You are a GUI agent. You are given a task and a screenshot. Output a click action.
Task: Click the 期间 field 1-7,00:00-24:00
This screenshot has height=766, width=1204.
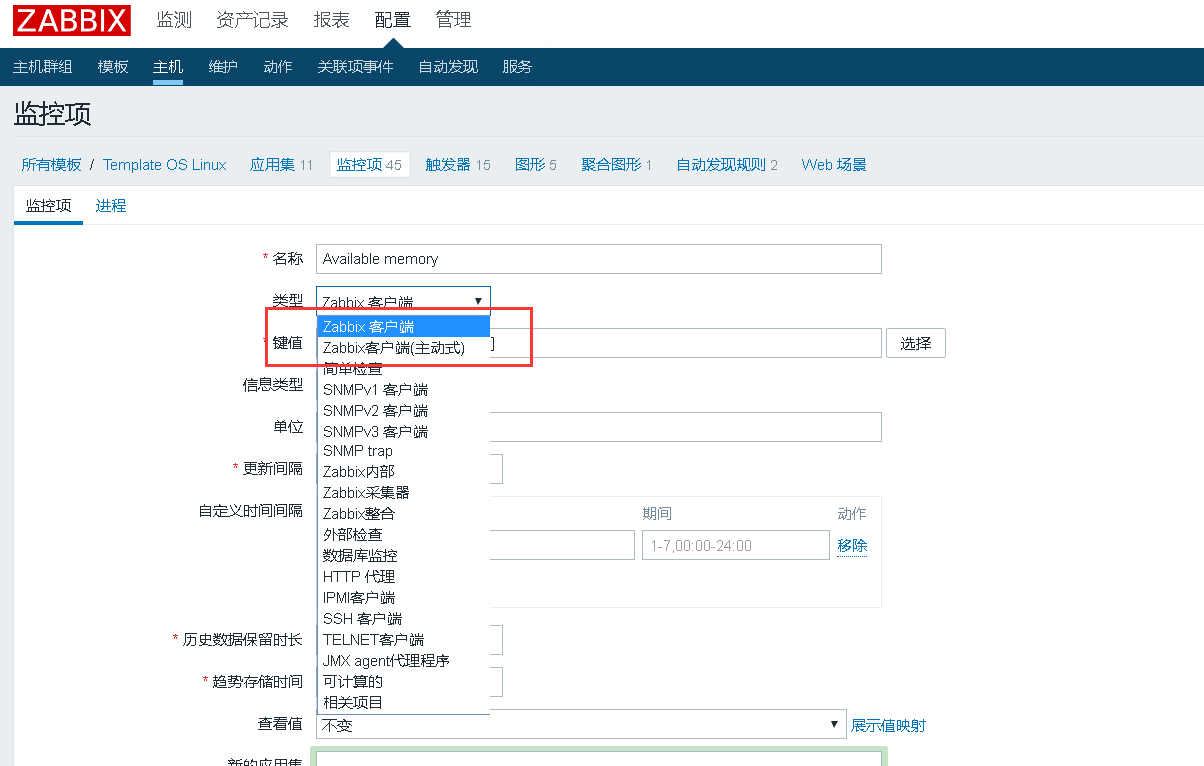[x=736, y=545]
